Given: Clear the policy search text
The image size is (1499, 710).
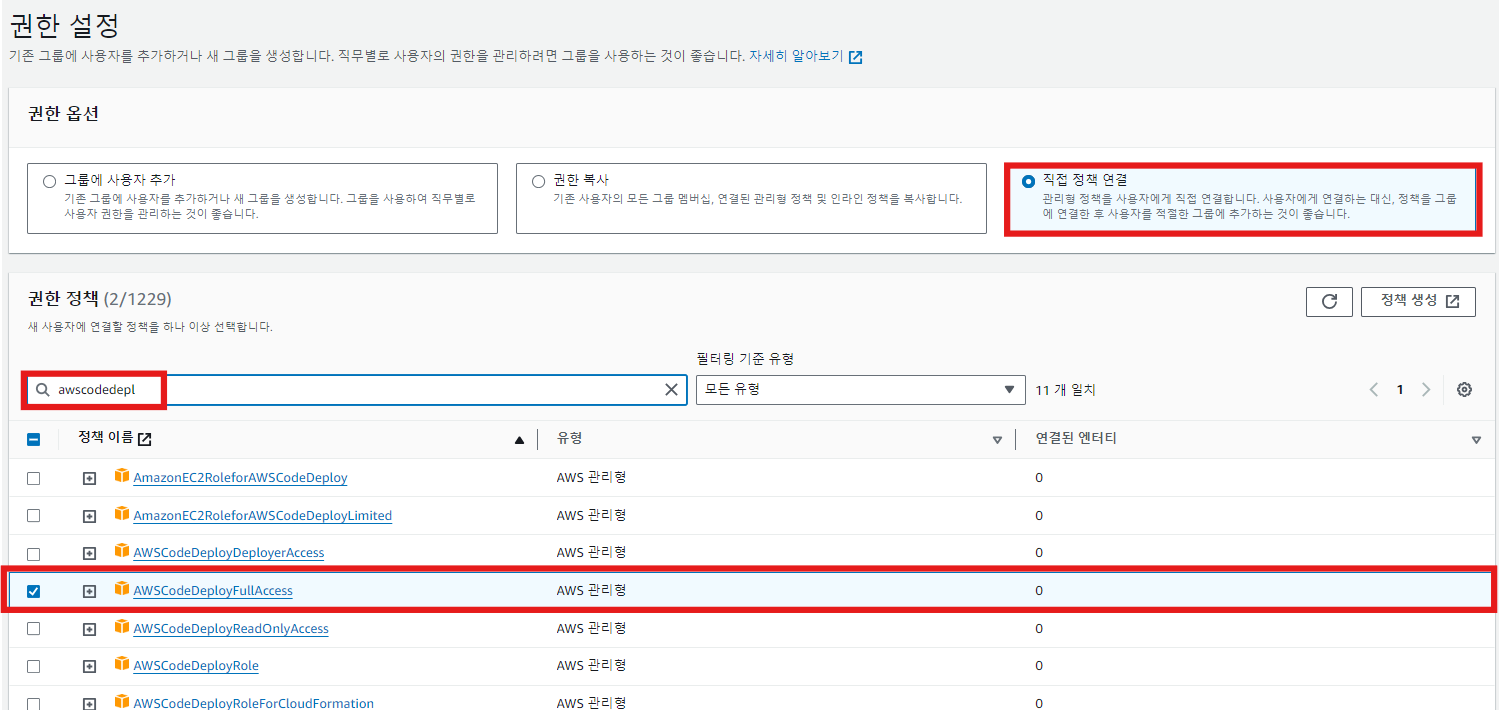Looking at the screenshot, I should click(x=672, y=390).
